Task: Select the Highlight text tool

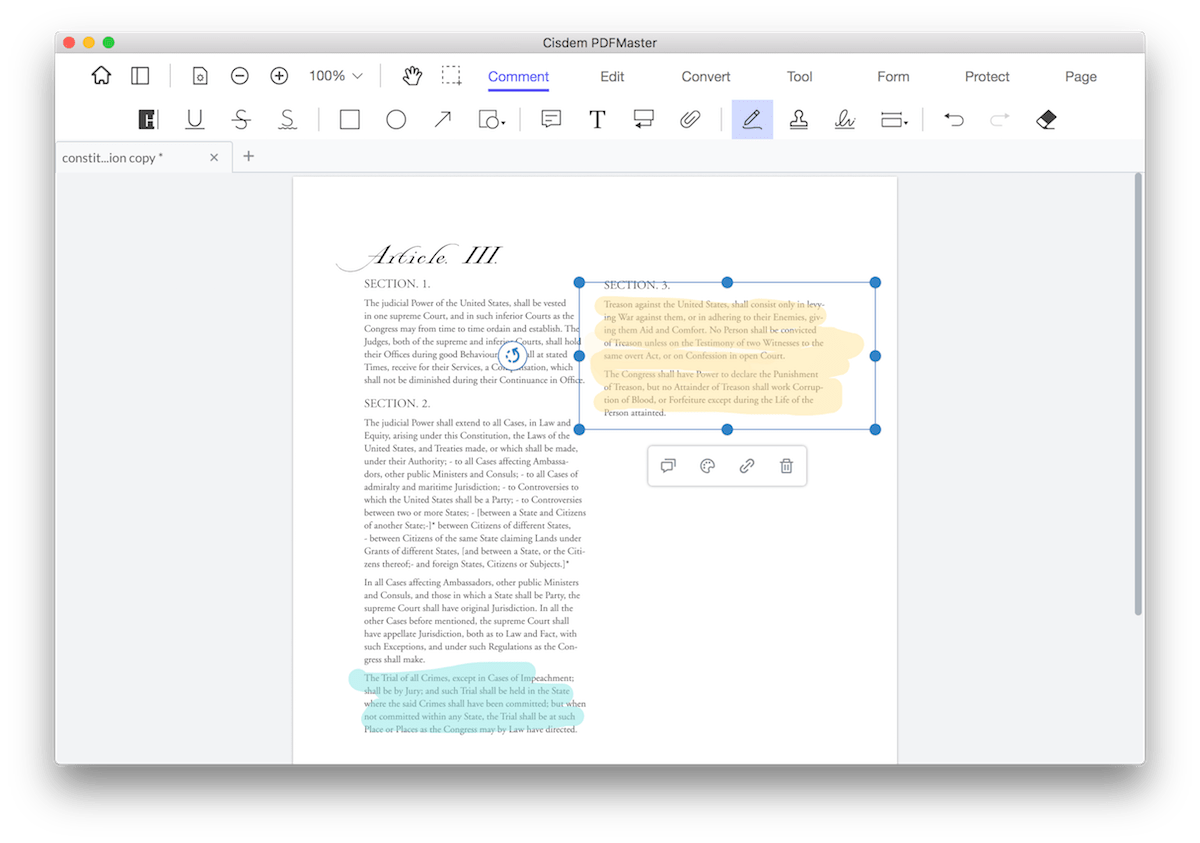Action: point(148,120)
